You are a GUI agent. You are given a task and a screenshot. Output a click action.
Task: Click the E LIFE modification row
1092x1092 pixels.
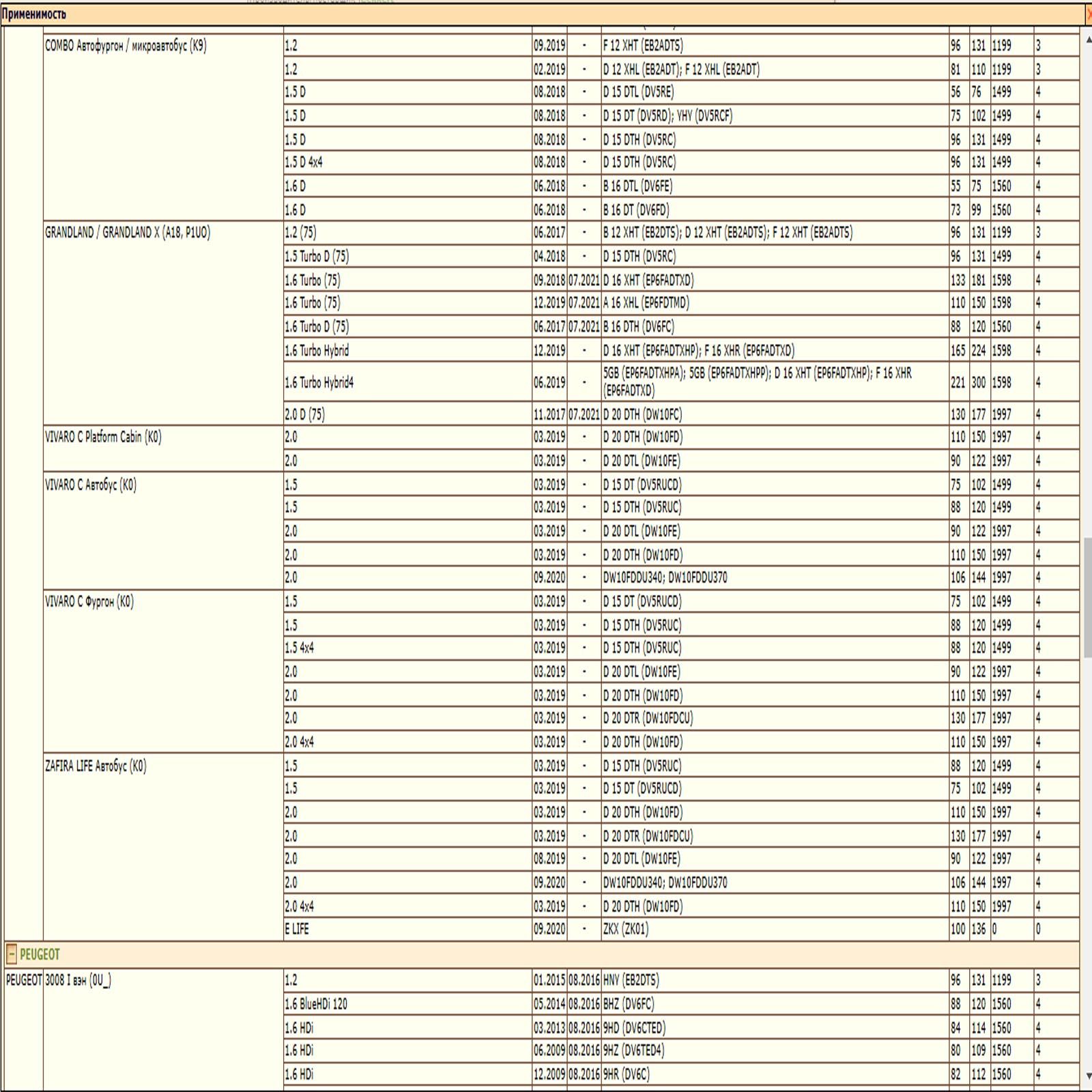297,929
